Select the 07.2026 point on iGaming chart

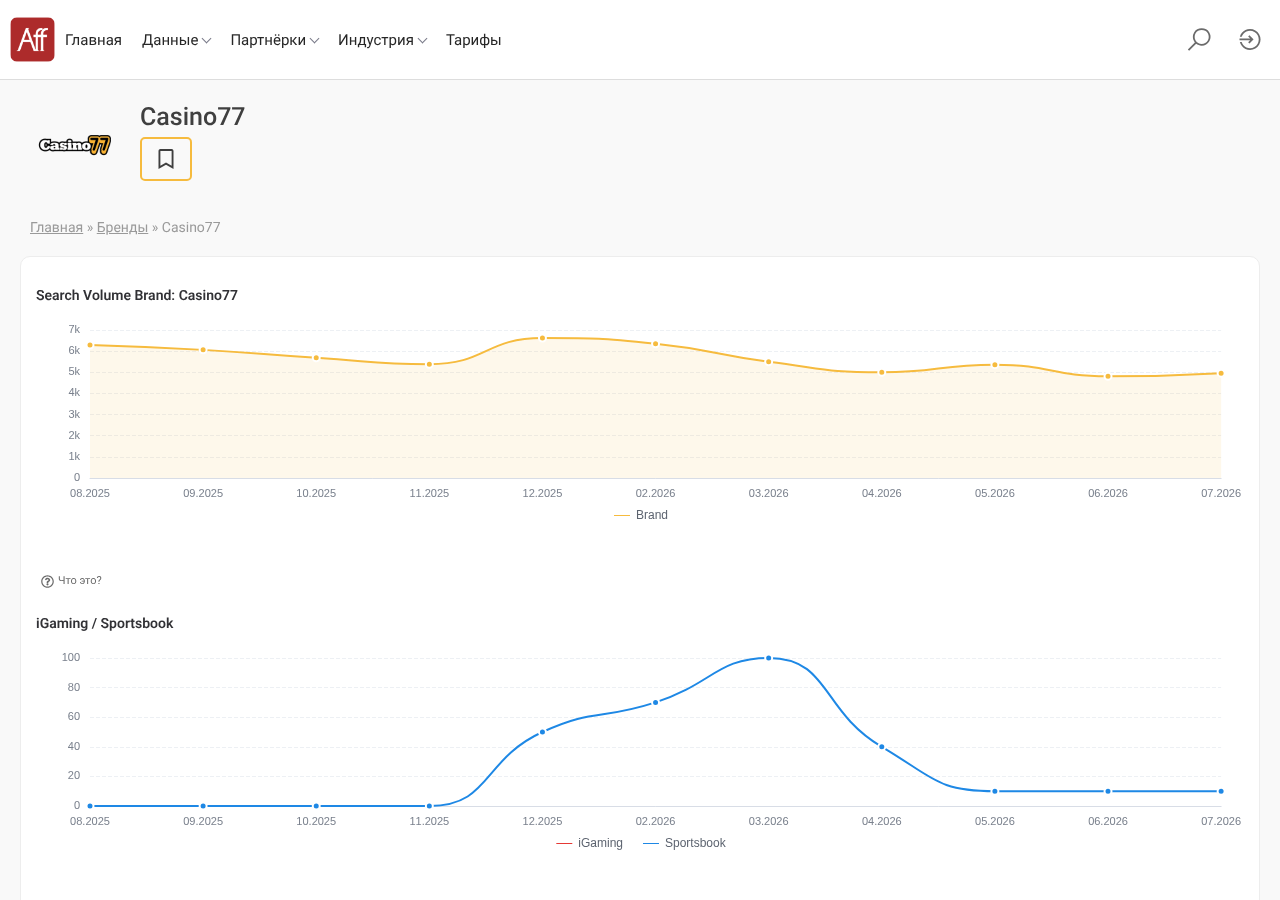(x=1221, y=791)
